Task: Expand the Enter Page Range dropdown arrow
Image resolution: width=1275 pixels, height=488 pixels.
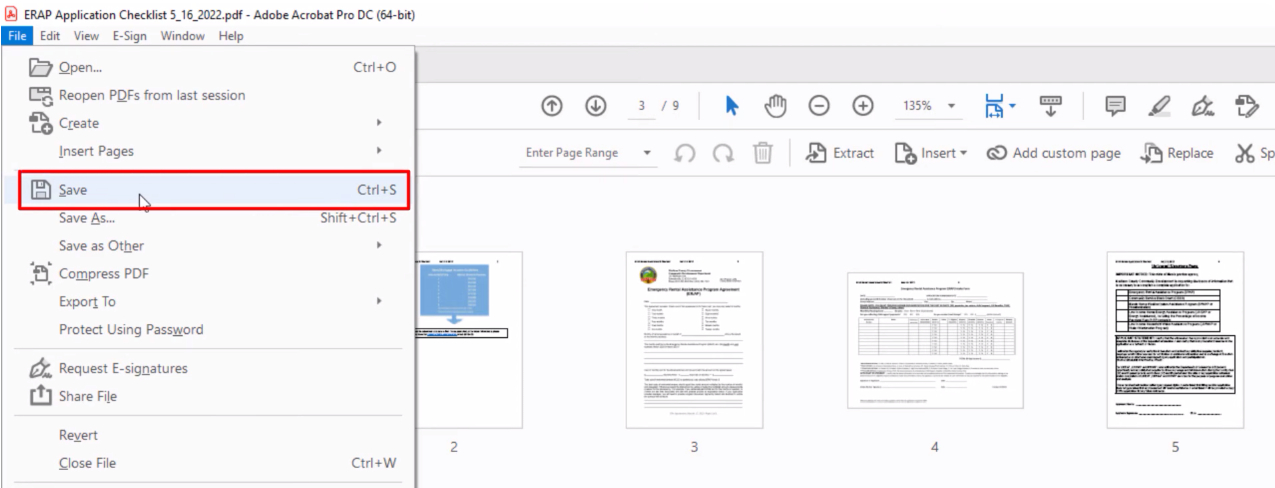Action: (648, 153)
